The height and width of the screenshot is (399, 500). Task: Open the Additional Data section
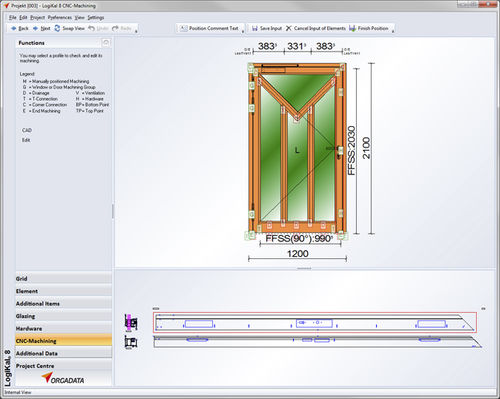(63, 353)
